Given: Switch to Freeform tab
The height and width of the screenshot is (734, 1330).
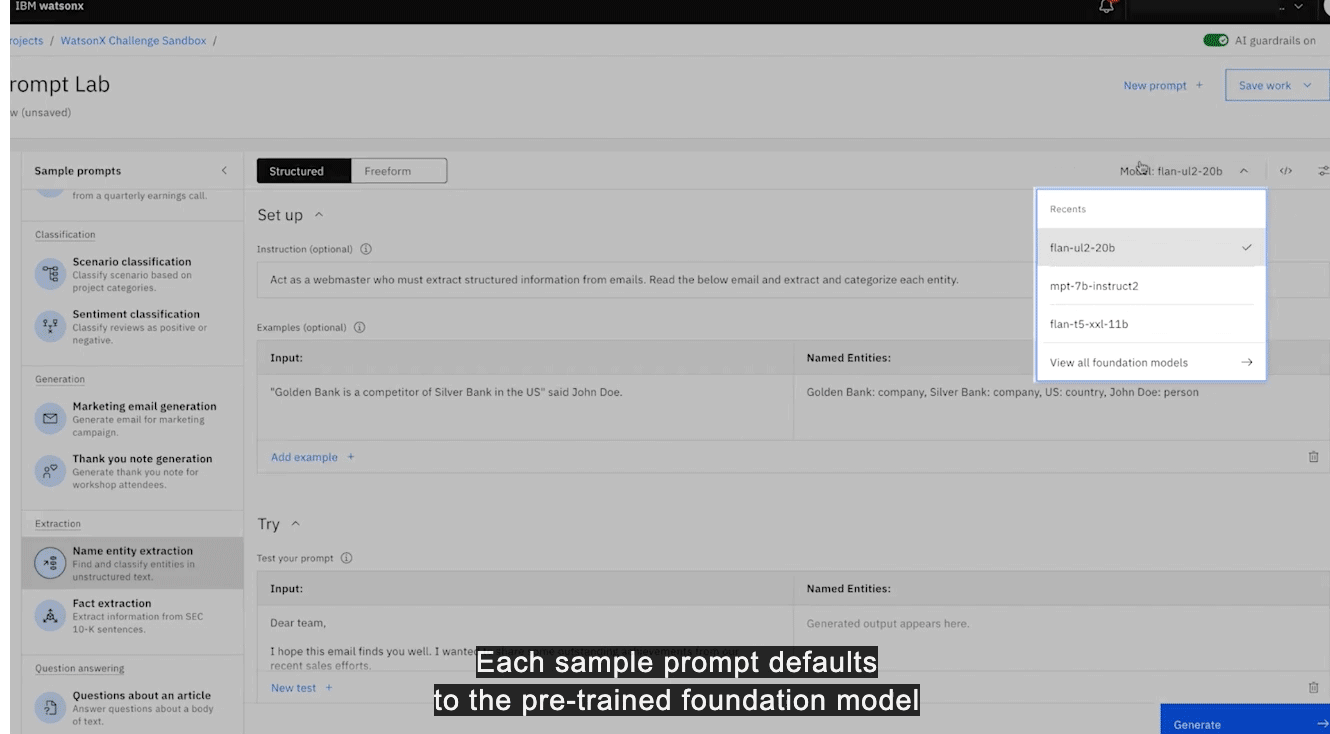Looking at the screenshot, I should [x=399, y=171].
